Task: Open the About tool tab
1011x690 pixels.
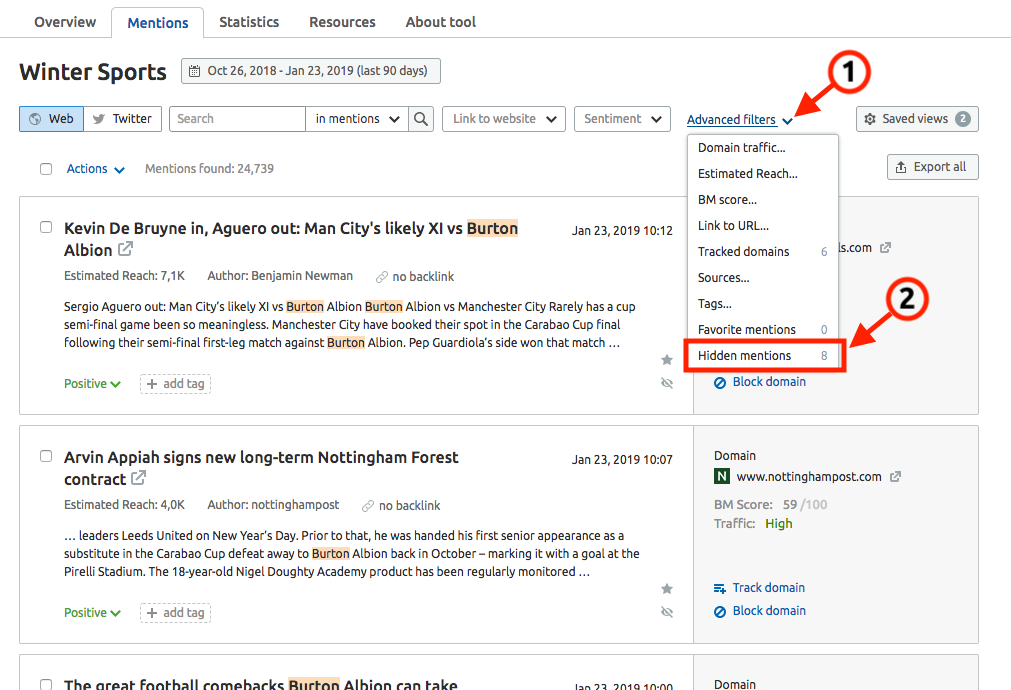Action: [441, 22]
